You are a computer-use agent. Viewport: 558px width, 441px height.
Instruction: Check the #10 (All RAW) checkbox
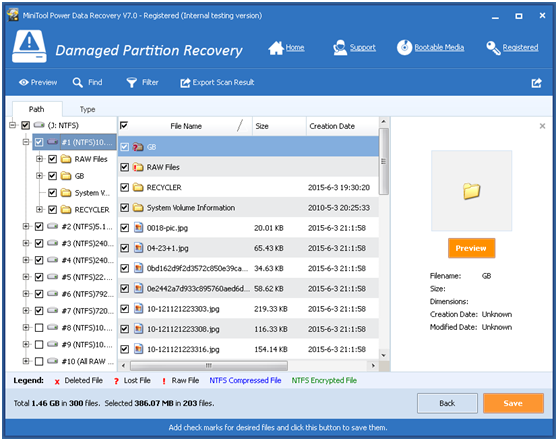39,362
